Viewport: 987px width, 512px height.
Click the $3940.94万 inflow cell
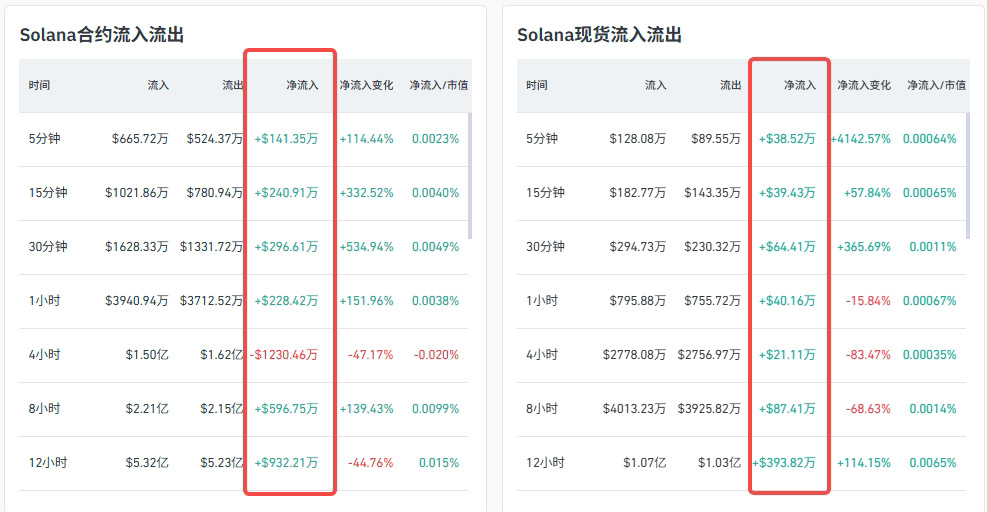[137, 301]
